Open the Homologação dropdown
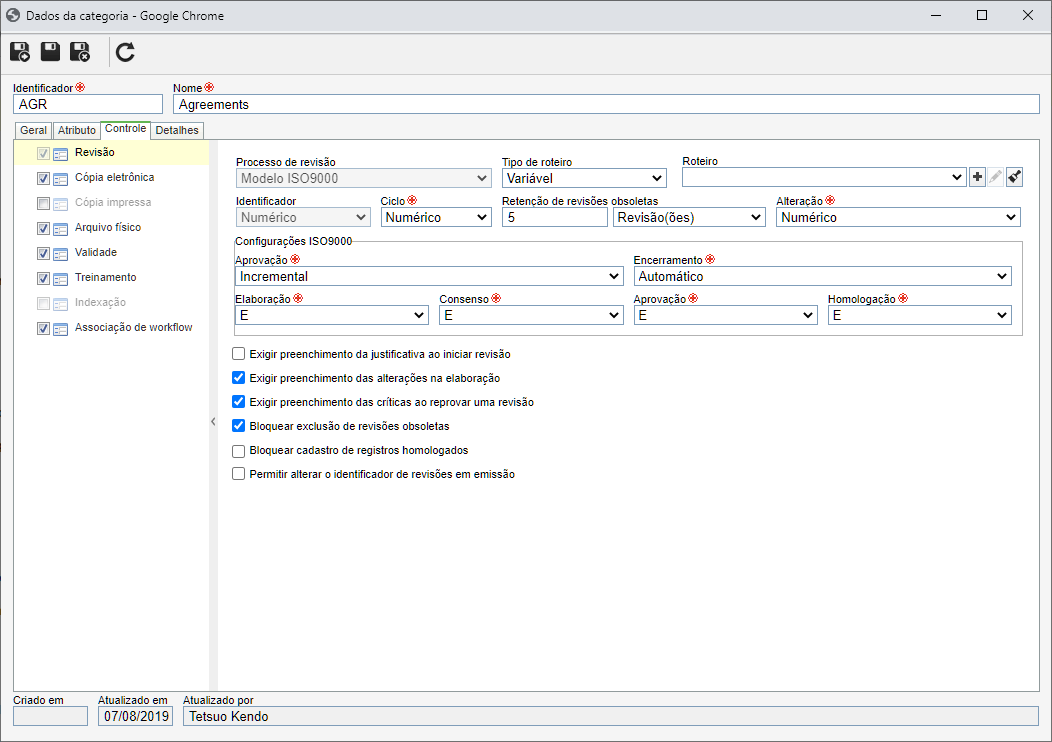The image size is (1052, 742). coord(920,315)
